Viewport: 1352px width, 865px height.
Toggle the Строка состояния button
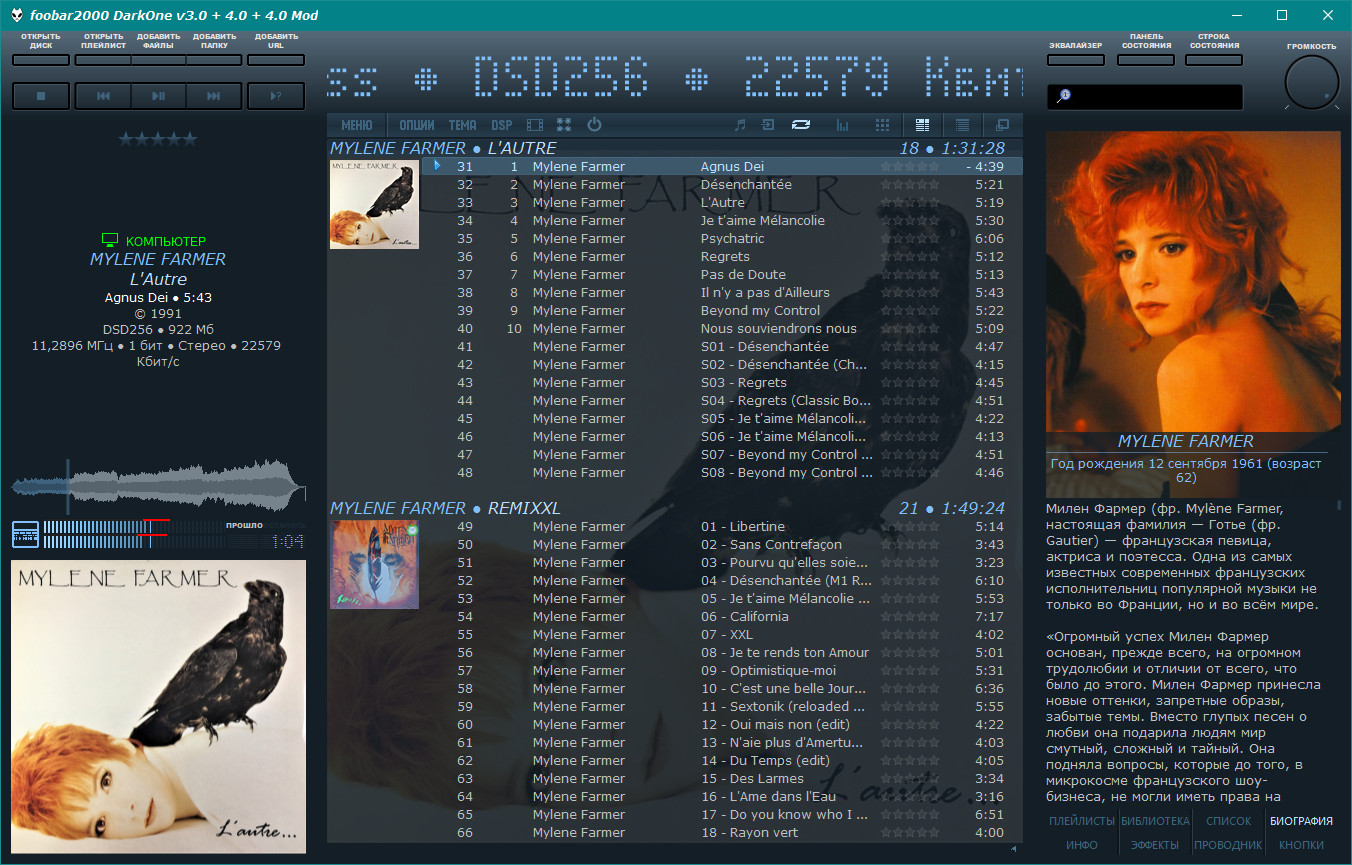1213,60
